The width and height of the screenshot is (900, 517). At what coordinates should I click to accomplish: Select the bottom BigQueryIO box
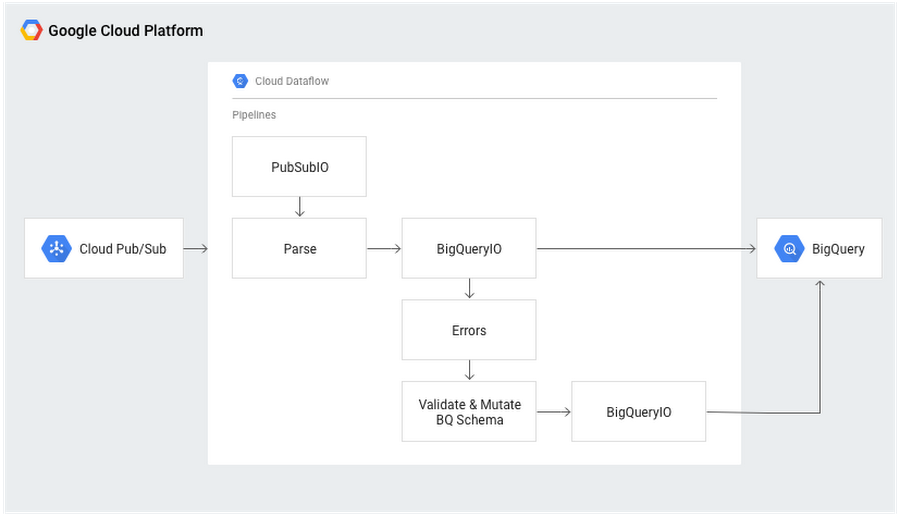click(x=638, y=411)
